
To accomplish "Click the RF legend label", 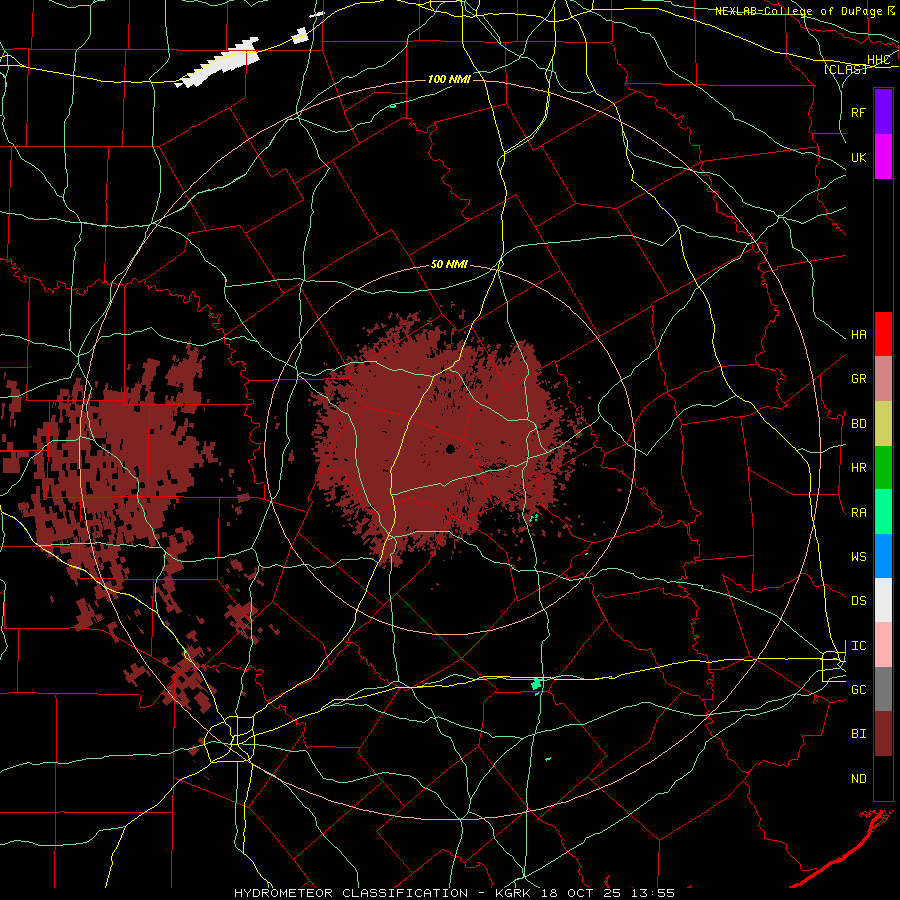I will point(858,112).
